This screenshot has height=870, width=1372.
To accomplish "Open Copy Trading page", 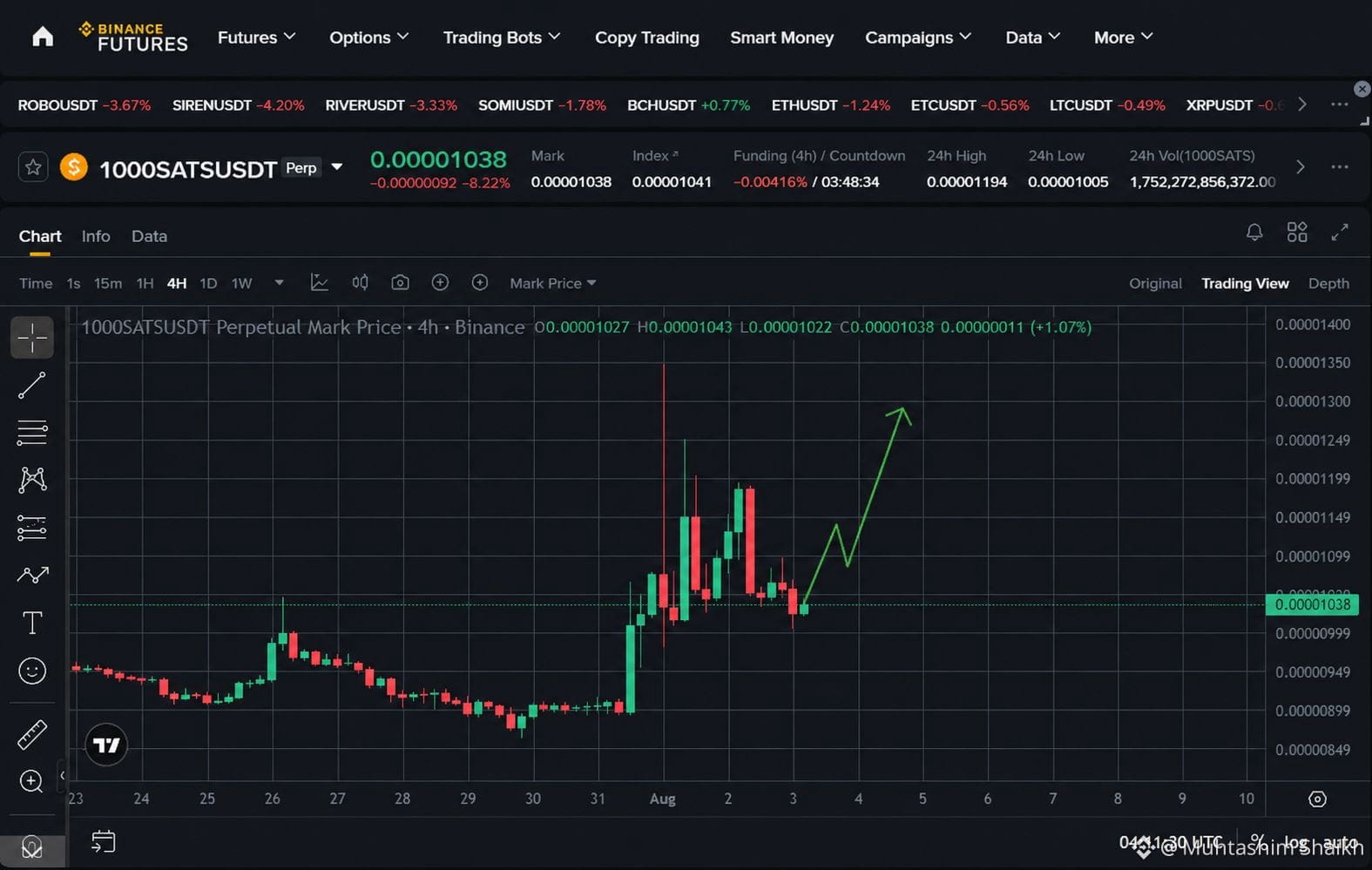I will [647, 37].
